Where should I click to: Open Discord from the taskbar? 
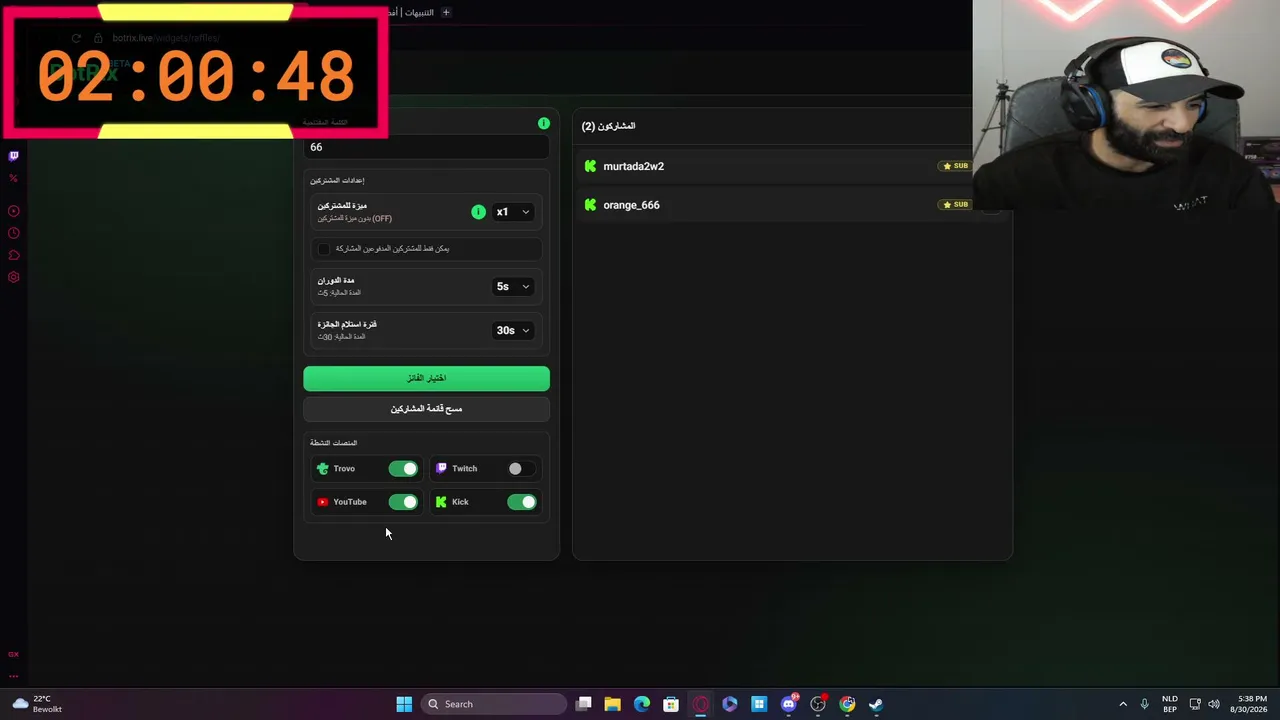789,704
